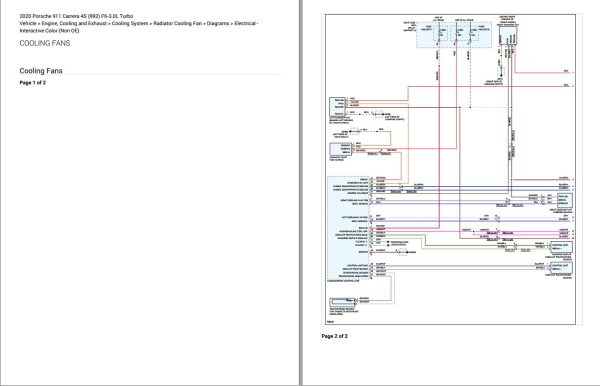Viewport: 600px width, 386px height.
Task: Select the '2020 Porsche 911 Carrera 4S' title line
Action: pos(77,16)
